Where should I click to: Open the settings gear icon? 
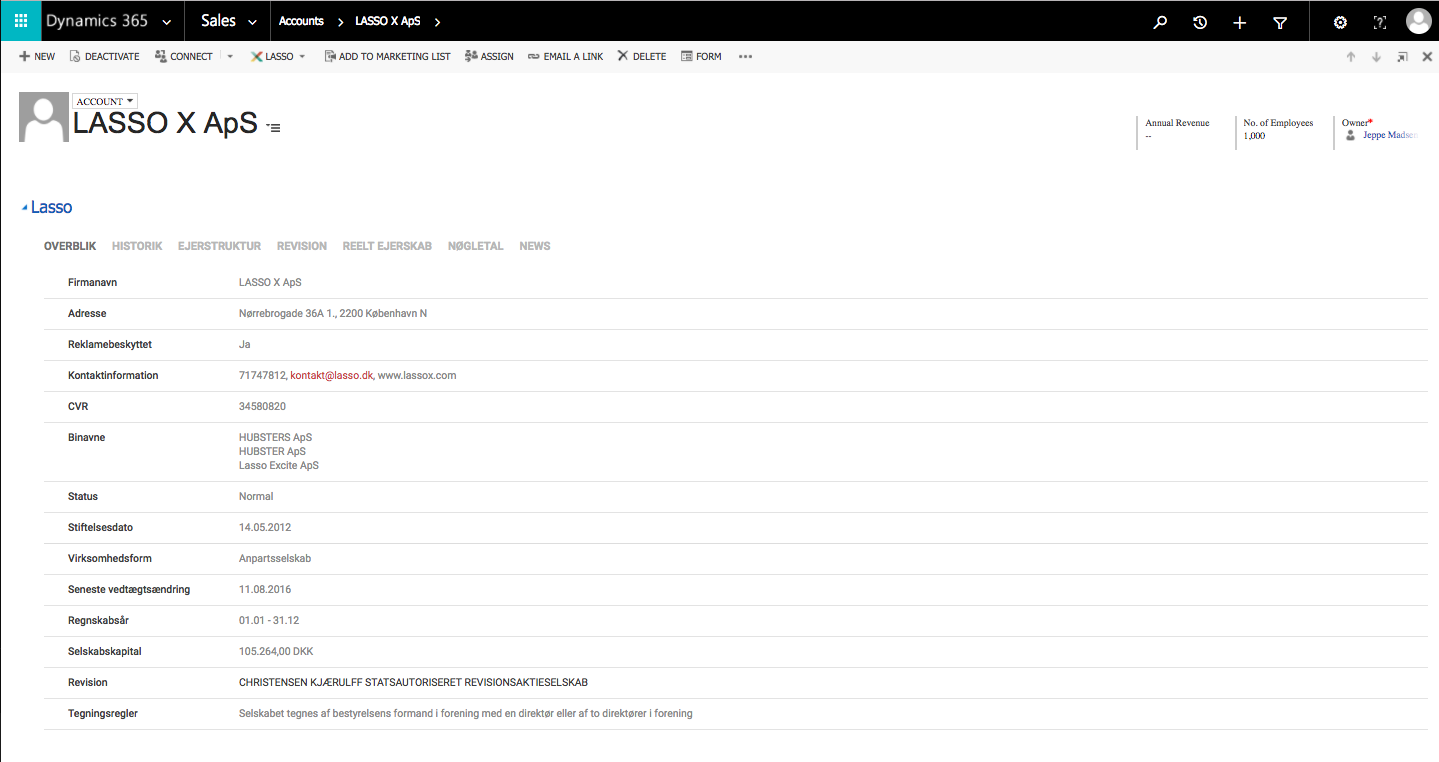1340,22
